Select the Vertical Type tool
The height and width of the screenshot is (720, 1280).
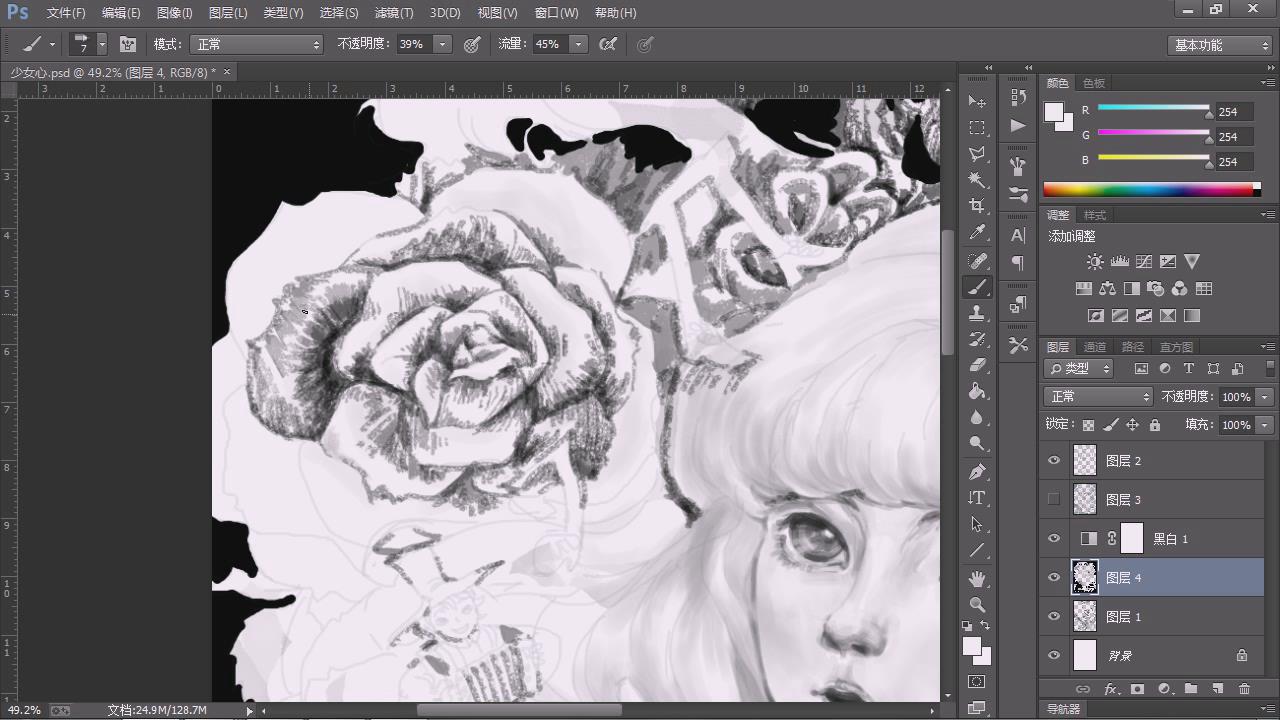[977, 498]
